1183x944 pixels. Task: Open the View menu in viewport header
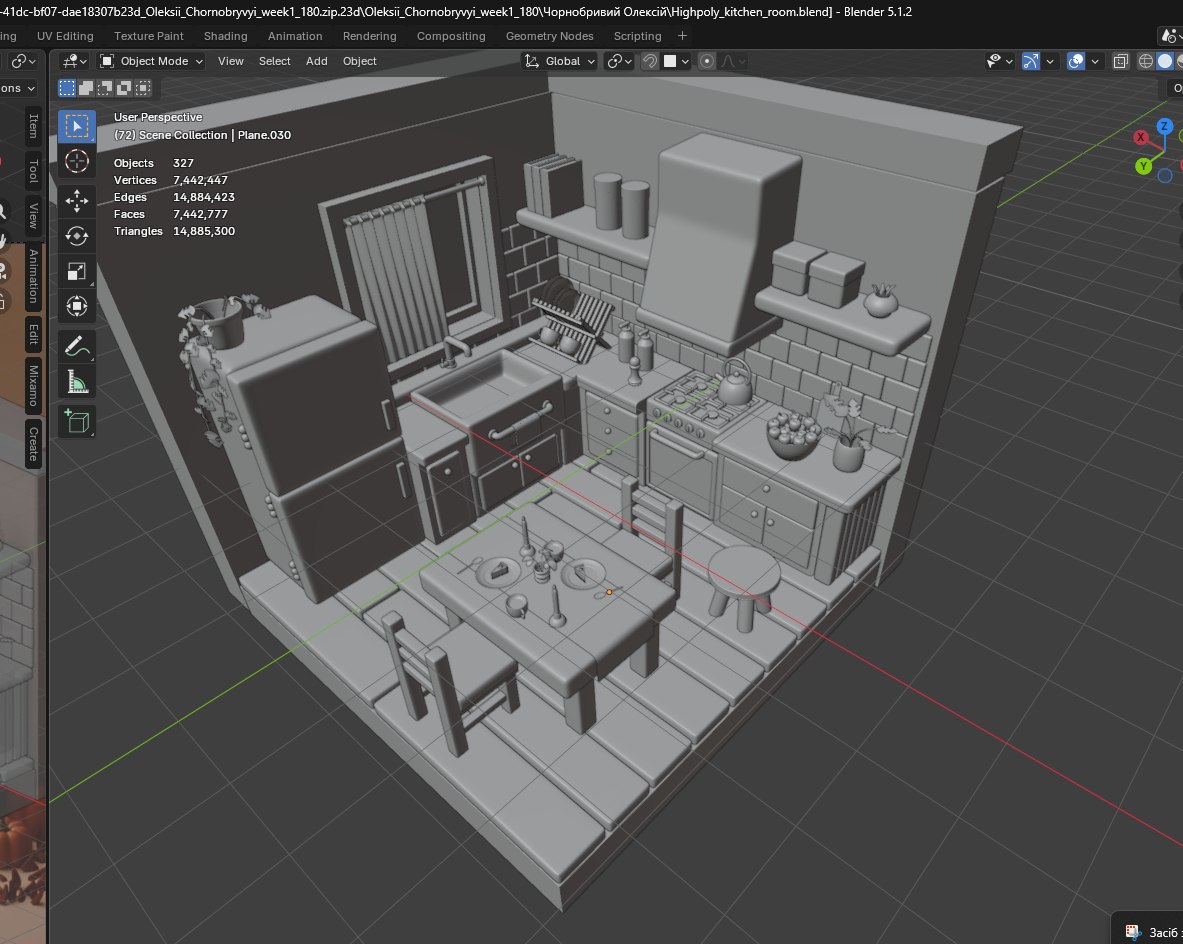coord(231,61)
